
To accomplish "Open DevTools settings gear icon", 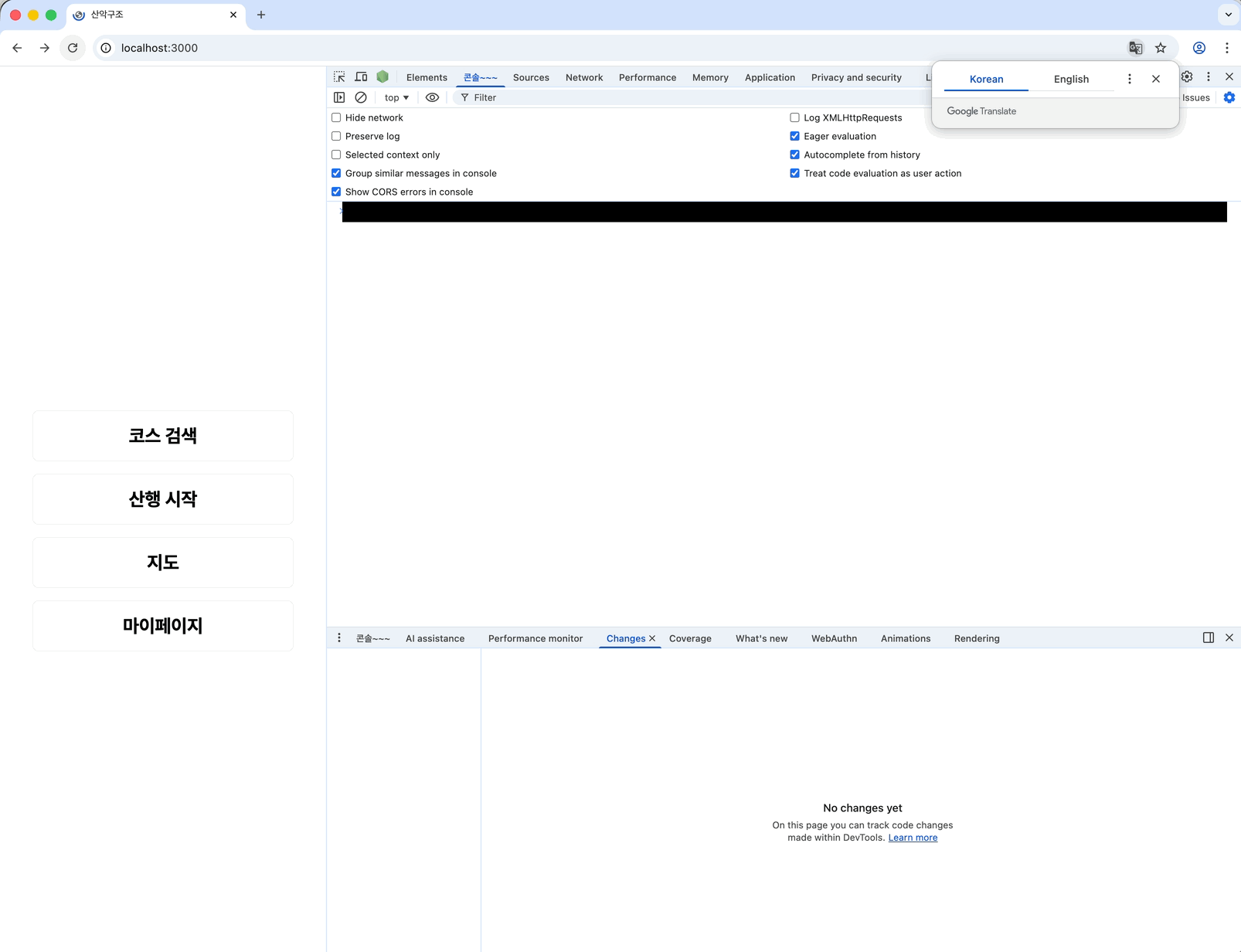I will (x=1187, y=76).
